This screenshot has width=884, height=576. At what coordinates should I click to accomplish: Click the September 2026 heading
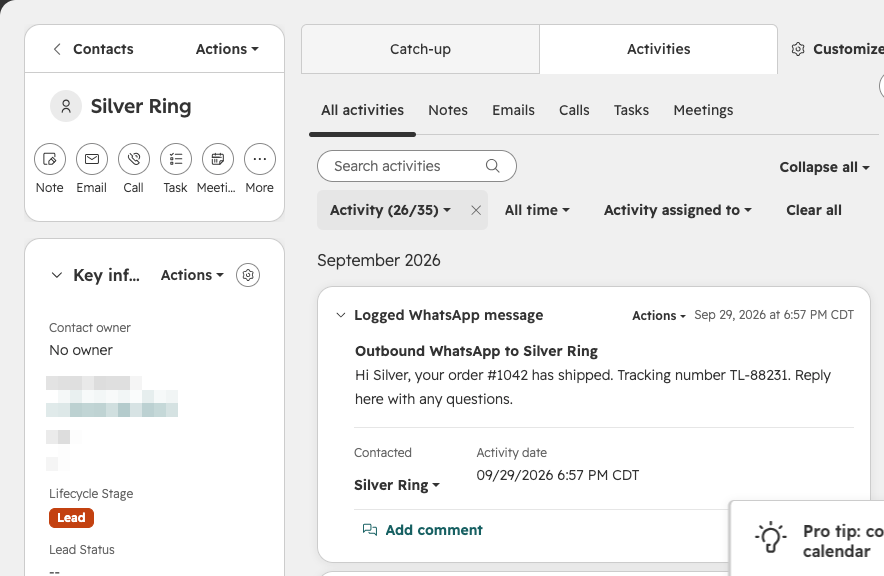coord(379,260)
